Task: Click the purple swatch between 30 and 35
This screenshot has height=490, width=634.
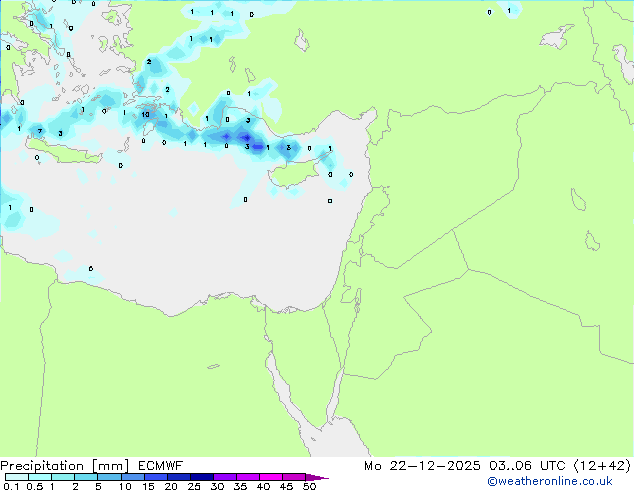Action: pos(225,477)
